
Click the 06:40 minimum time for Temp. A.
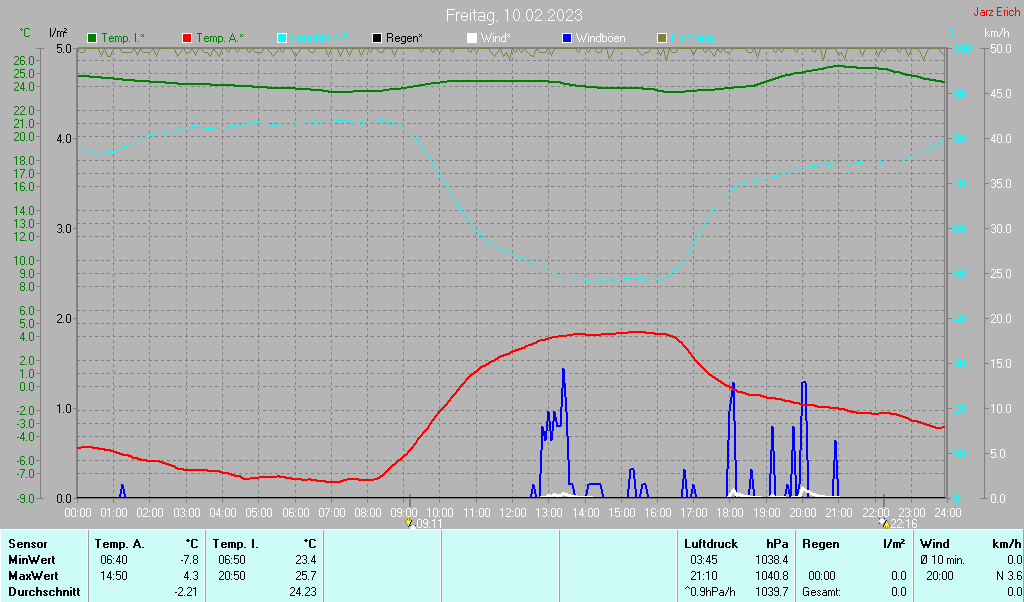point(114,560)
